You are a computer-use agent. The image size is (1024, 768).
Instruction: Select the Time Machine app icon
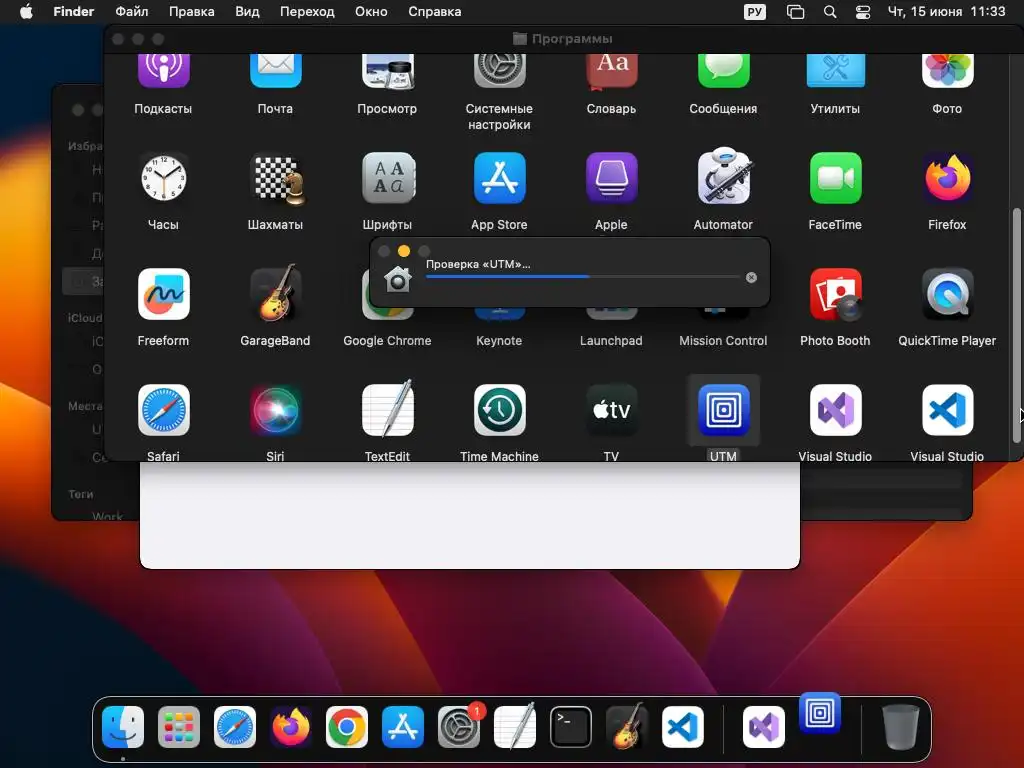(500, 410)
